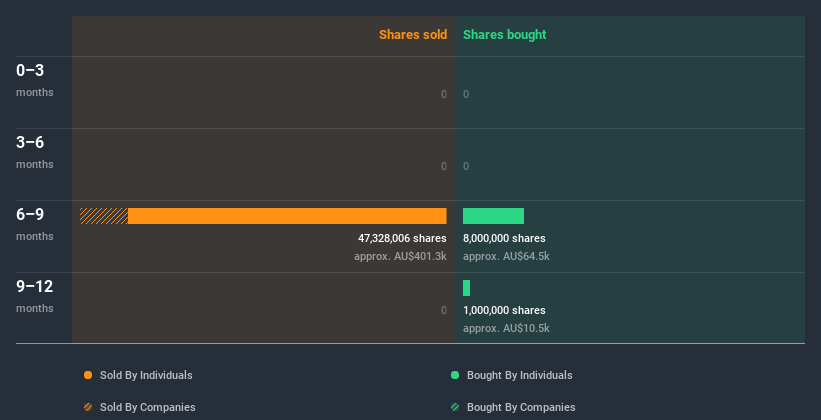Click the approx. AU$64.5k value
Image resolution: width=821 pixels, height=420 pixels.
[x=506, y=257]
